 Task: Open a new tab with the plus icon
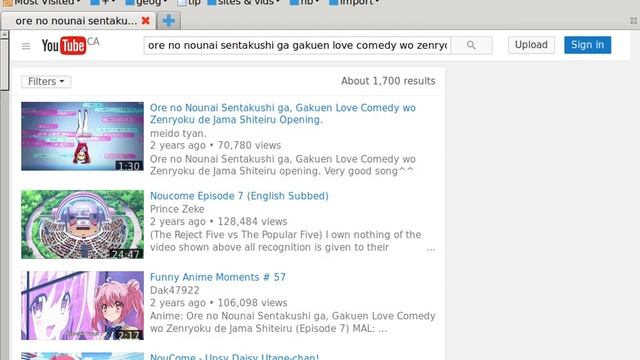pyautogui.click(x=169, y=20)
